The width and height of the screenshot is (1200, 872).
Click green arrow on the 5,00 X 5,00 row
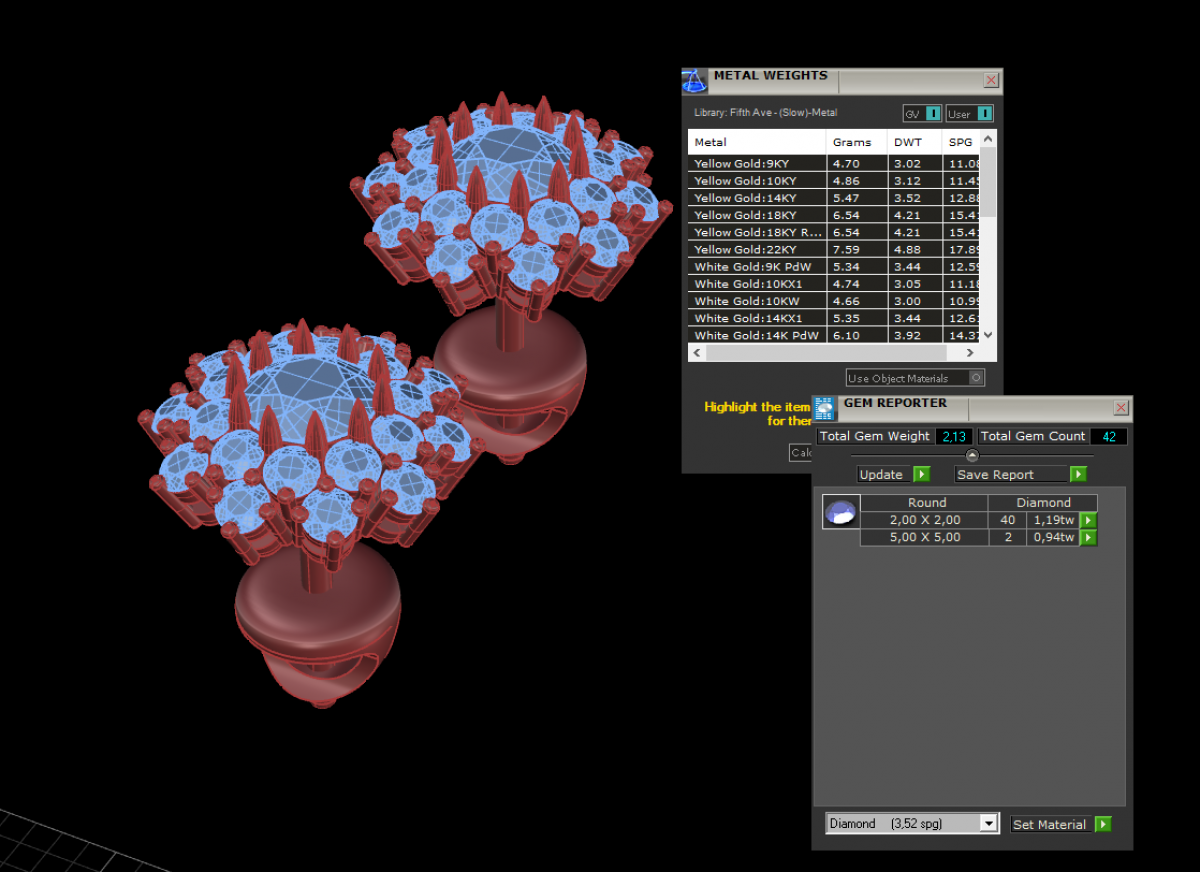point(1088,538)
